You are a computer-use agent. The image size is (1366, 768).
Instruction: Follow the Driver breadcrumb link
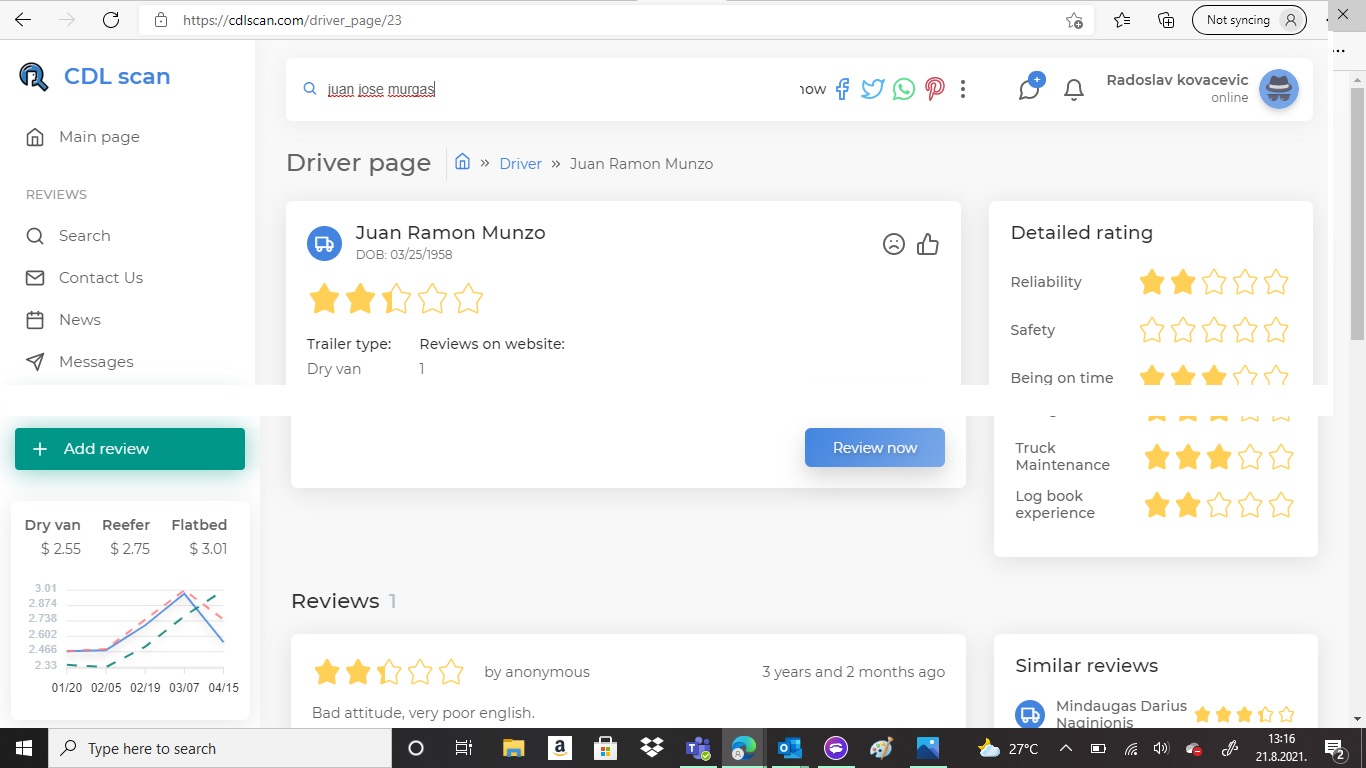click(520, 164)
